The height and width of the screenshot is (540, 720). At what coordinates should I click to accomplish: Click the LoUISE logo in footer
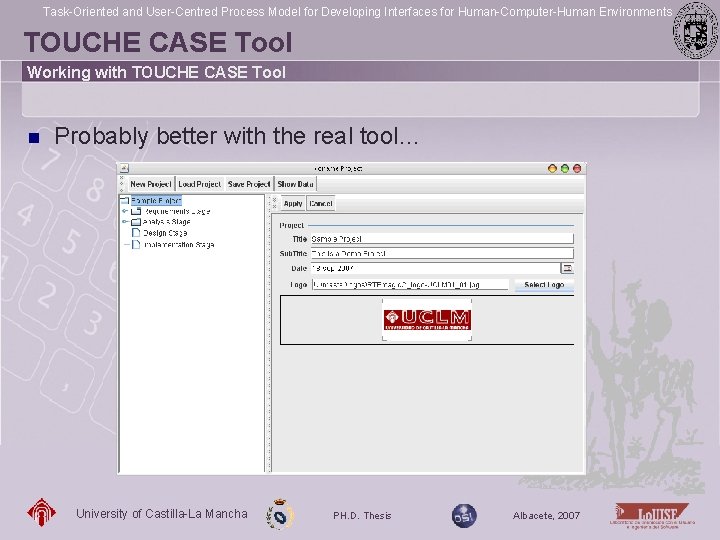click(x=652, y=516)
